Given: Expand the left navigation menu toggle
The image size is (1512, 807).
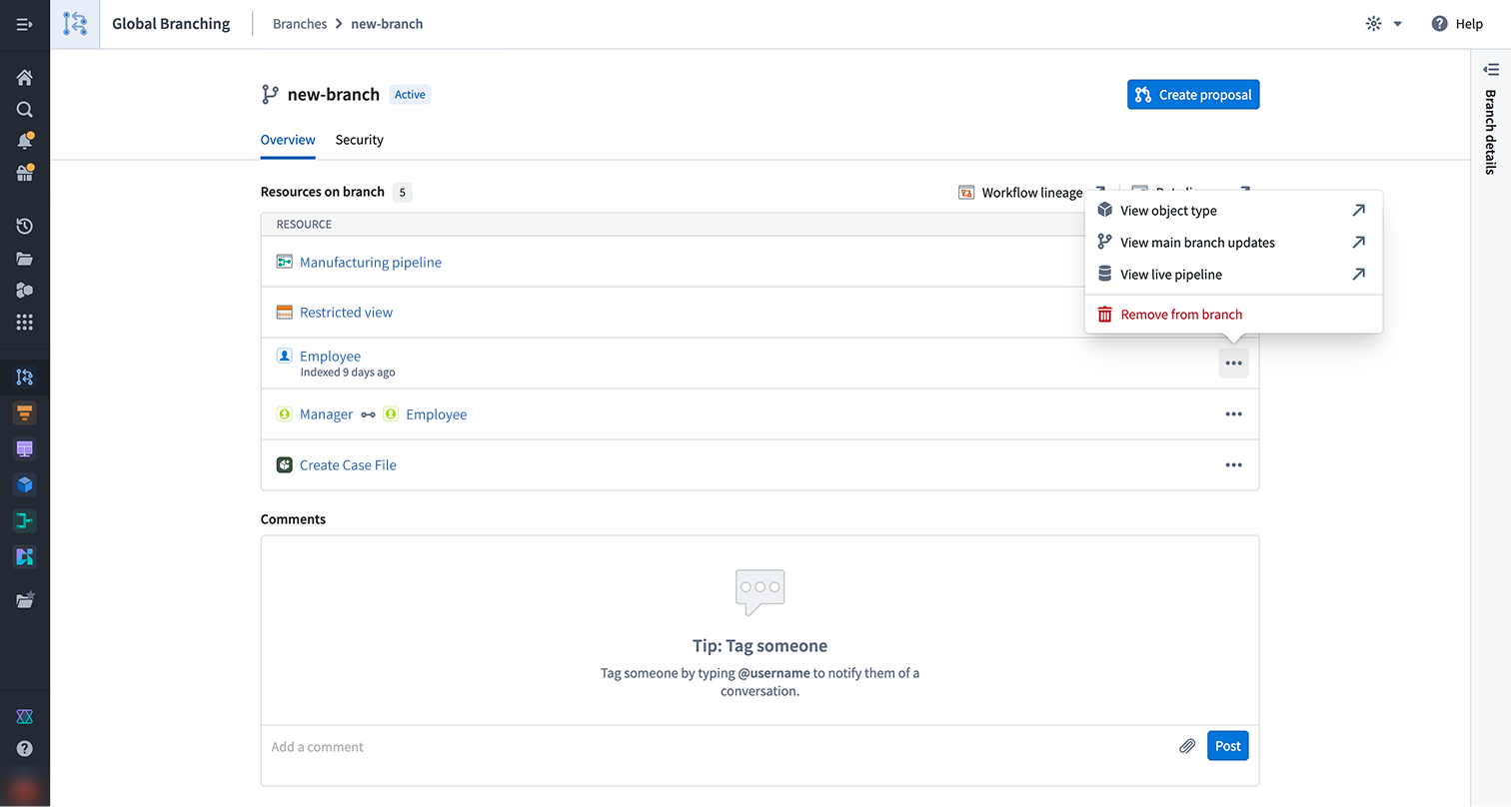Looking at the screenshot, I should [25, 24].
